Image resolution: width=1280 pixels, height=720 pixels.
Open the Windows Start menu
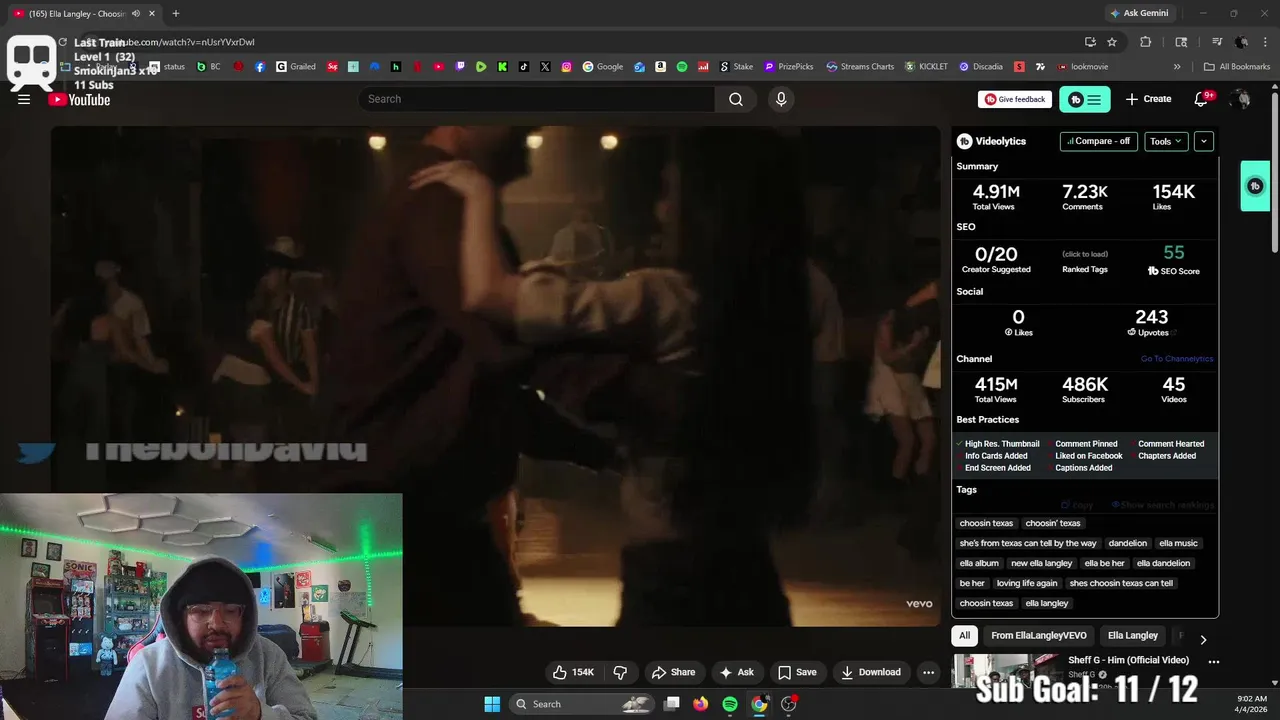click(x=492, y=704)
